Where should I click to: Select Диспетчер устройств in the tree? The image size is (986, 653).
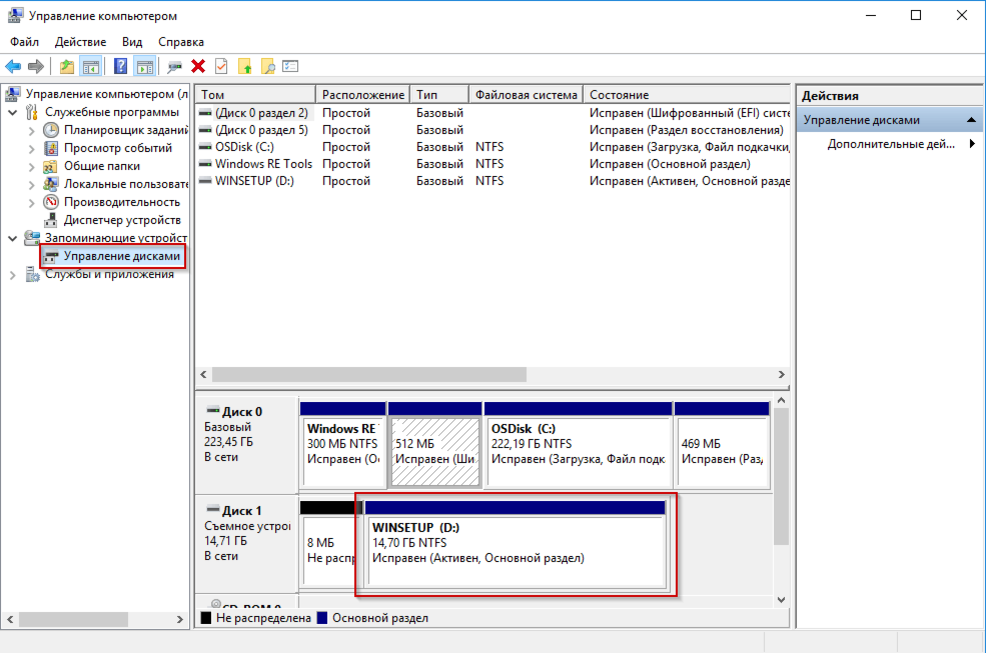click(122, 220)
